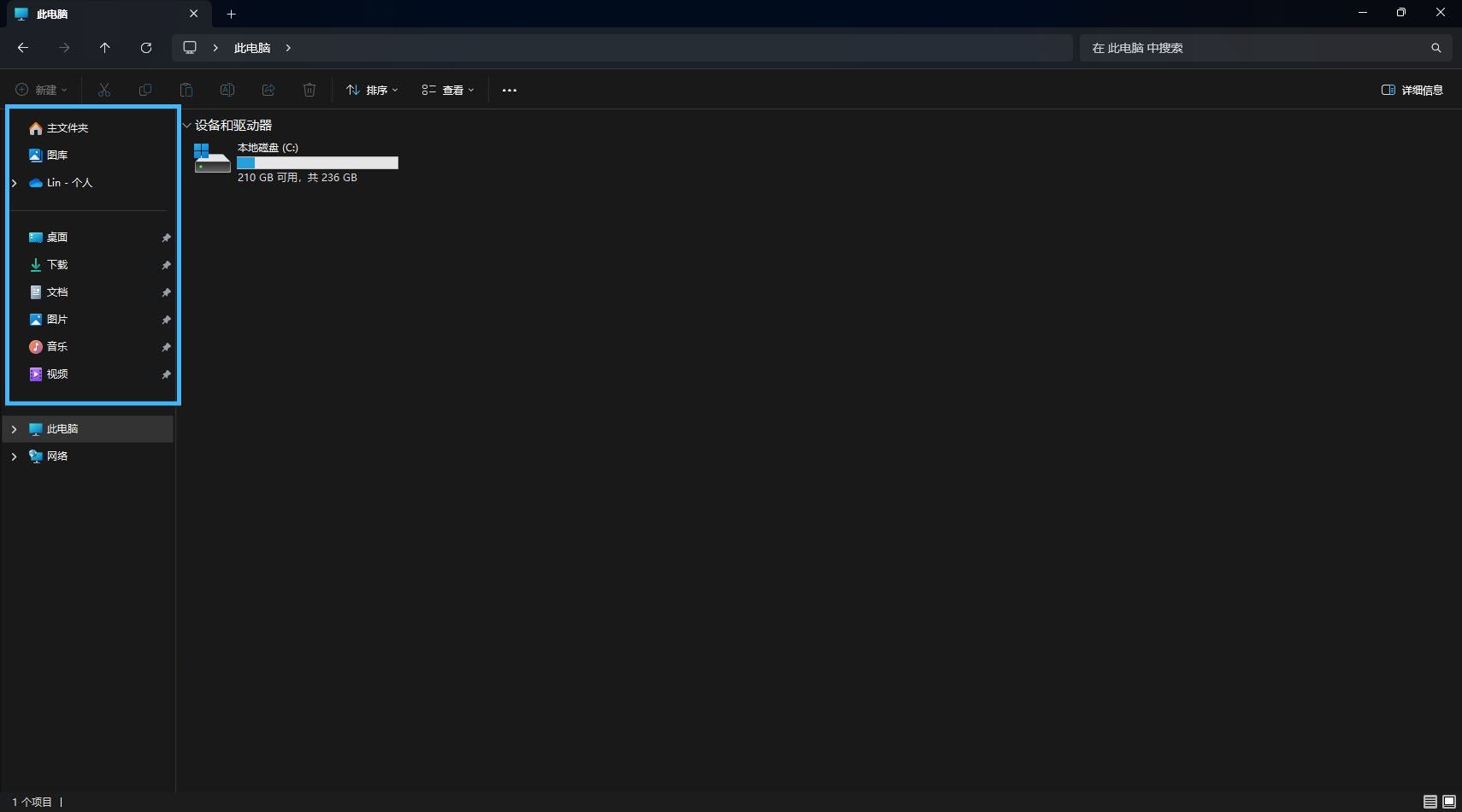Click the back navigation arrow
The image size is (1462, 812).
pos(23,48)
